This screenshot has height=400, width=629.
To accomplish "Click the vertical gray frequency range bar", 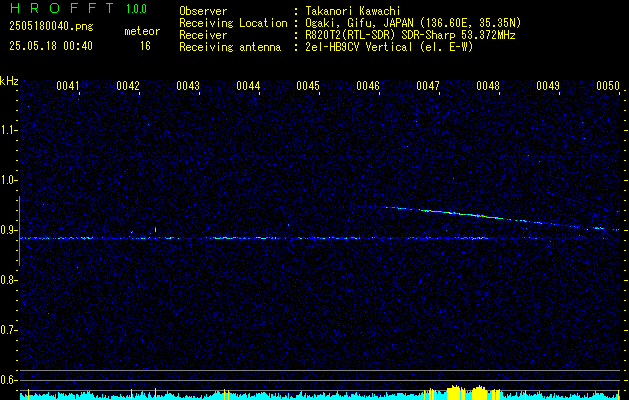I will (x=19, y=231).
